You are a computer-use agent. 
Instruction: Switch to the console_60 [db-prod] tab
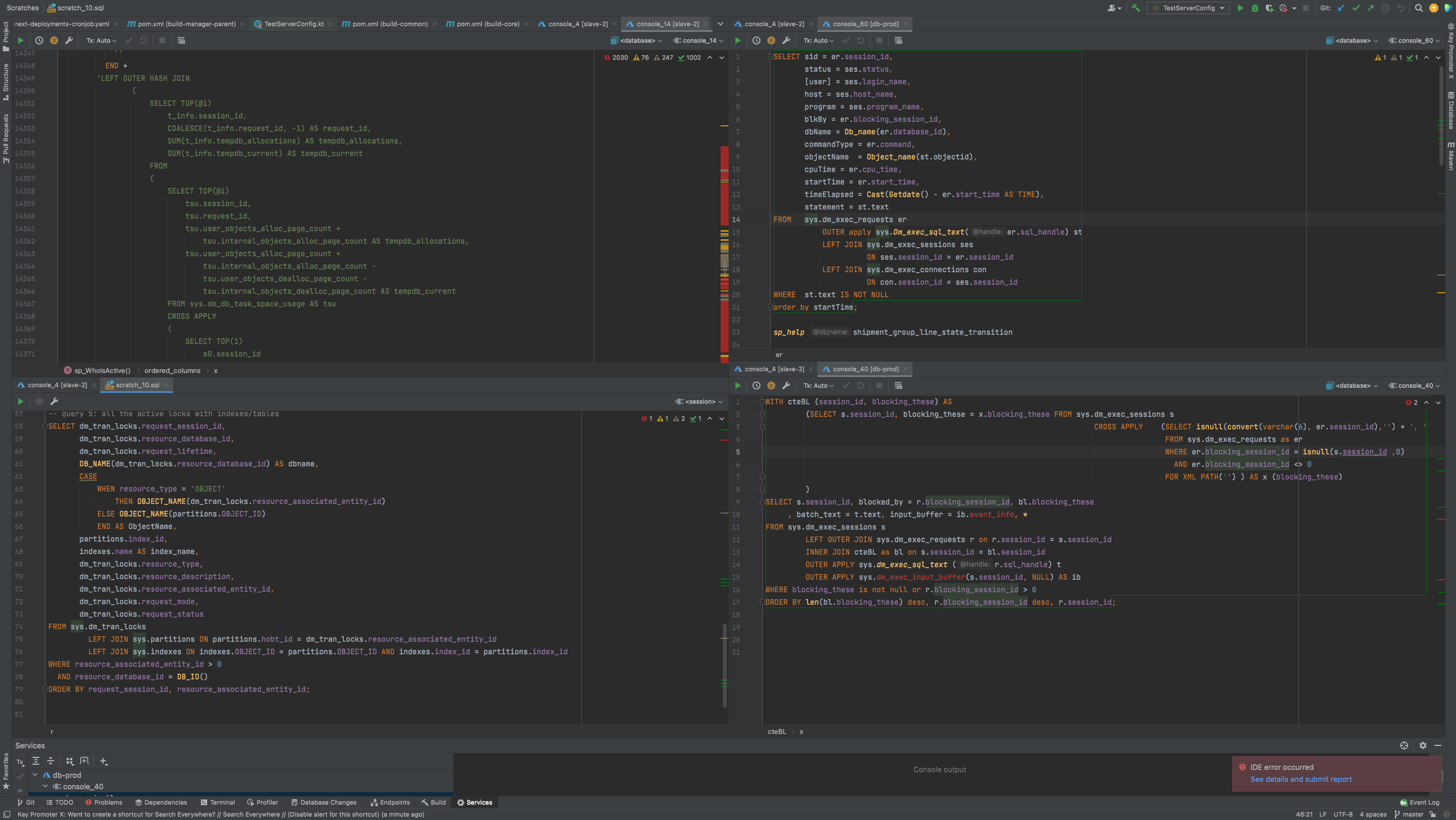pos(865,24)
